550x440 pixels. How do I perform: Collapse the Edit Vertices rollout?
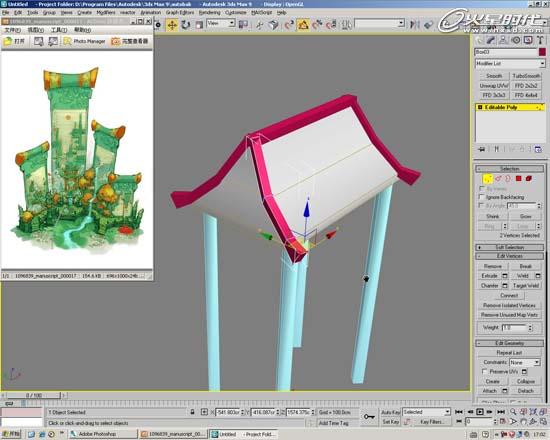coord(510,256)
